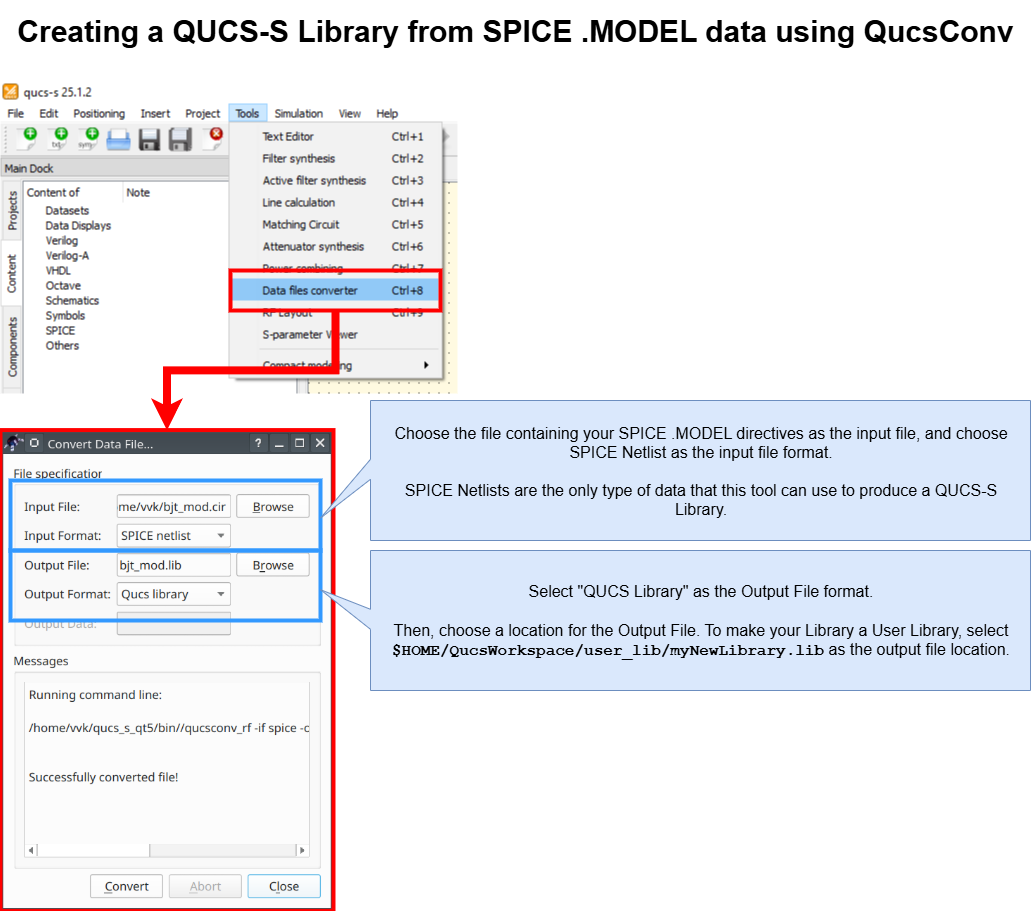The image size is (1031, 911).
Task: Open the Help menu
Action: 387,114
